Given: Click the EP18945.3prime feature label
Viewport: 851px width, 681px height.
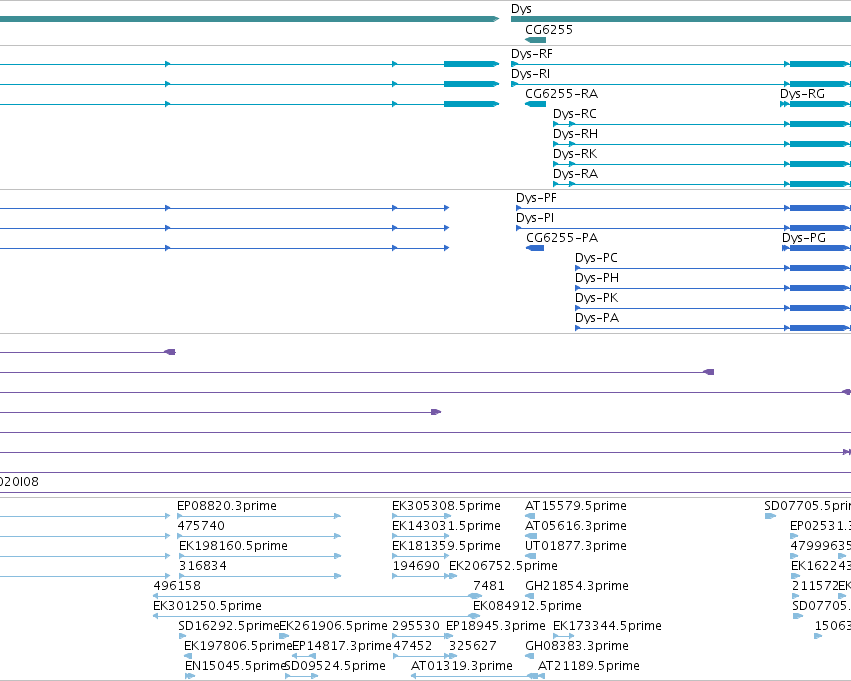Looking at the screenshot, I should 496,627.
